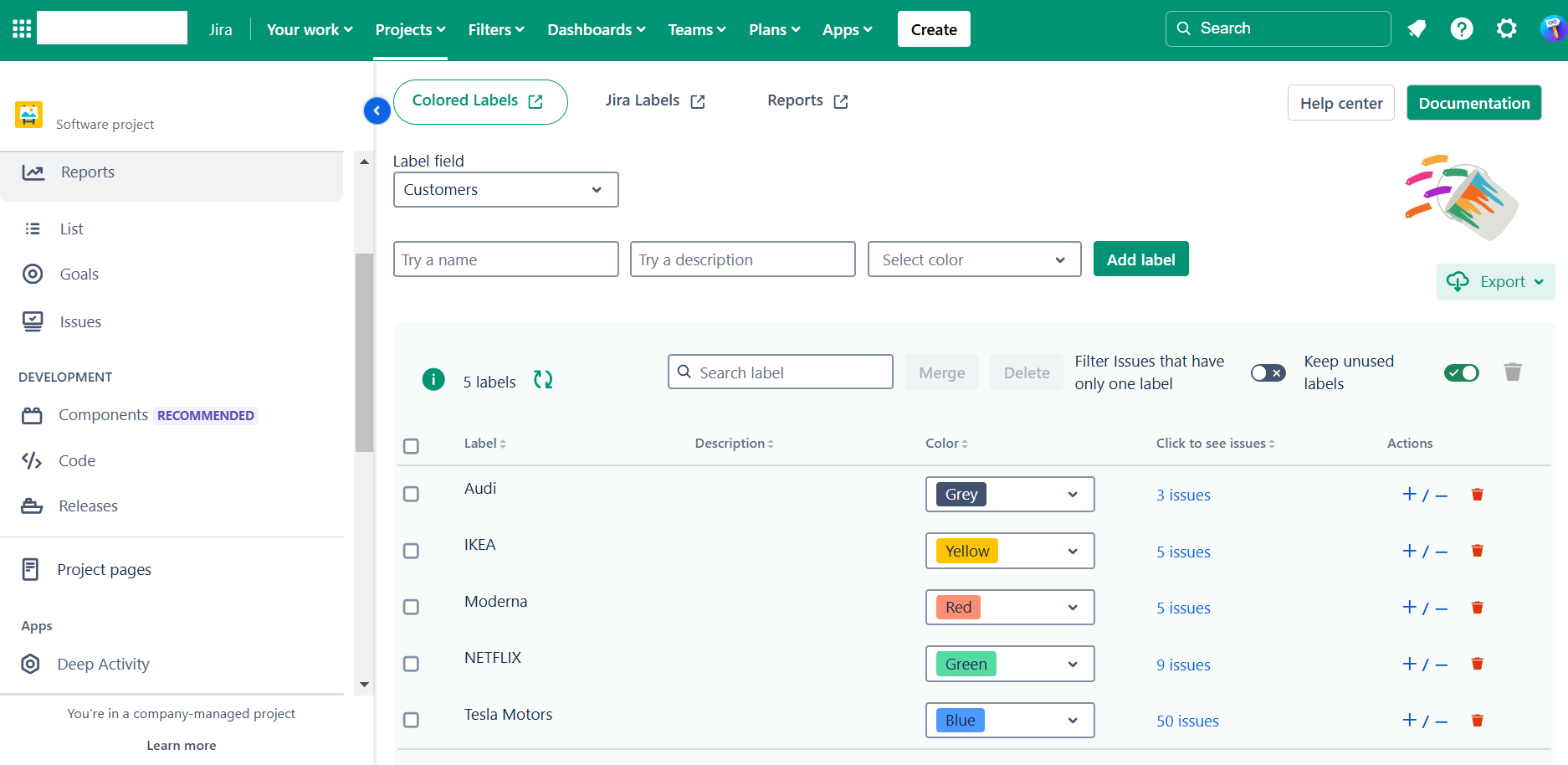Collapse the sidebar with the blue arrow
This screenshot has height=765, width=1568.
tap(377, 110)
